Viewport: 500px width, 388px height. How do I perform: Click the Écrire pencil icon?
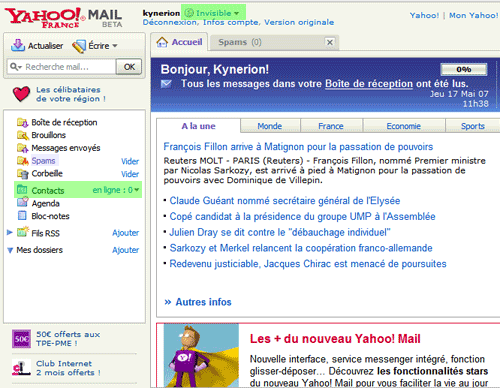pyautogui.click(x=79, y=46)
